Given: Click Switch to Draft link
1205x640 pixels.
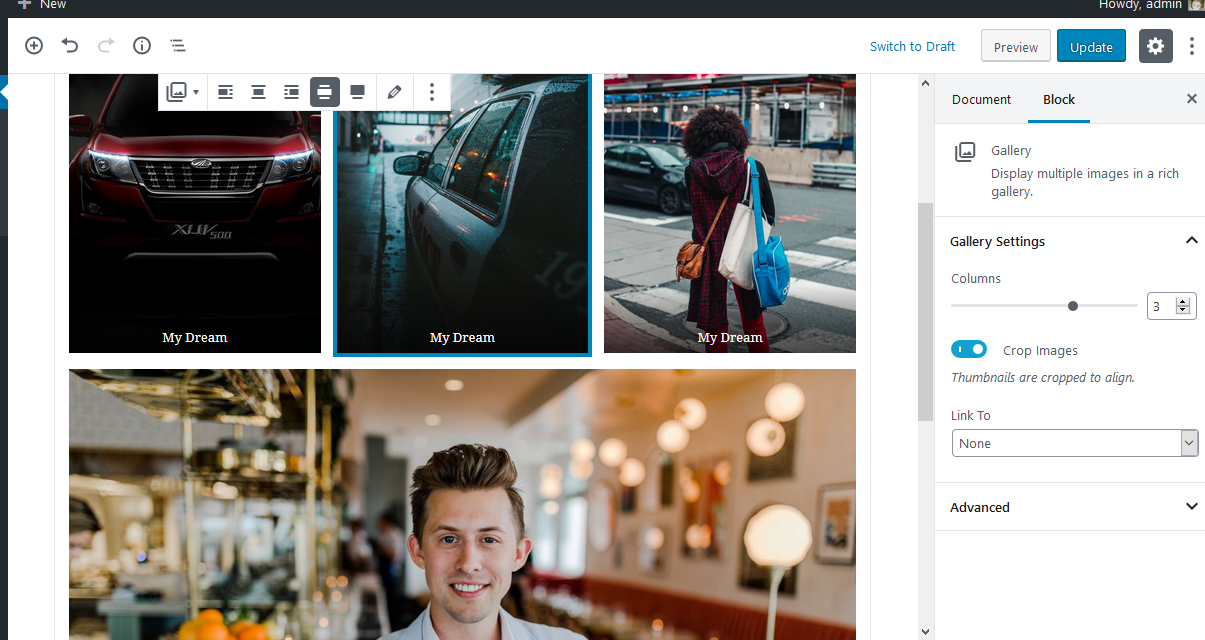Looking at the screenshot, I should tap(912, 46).
